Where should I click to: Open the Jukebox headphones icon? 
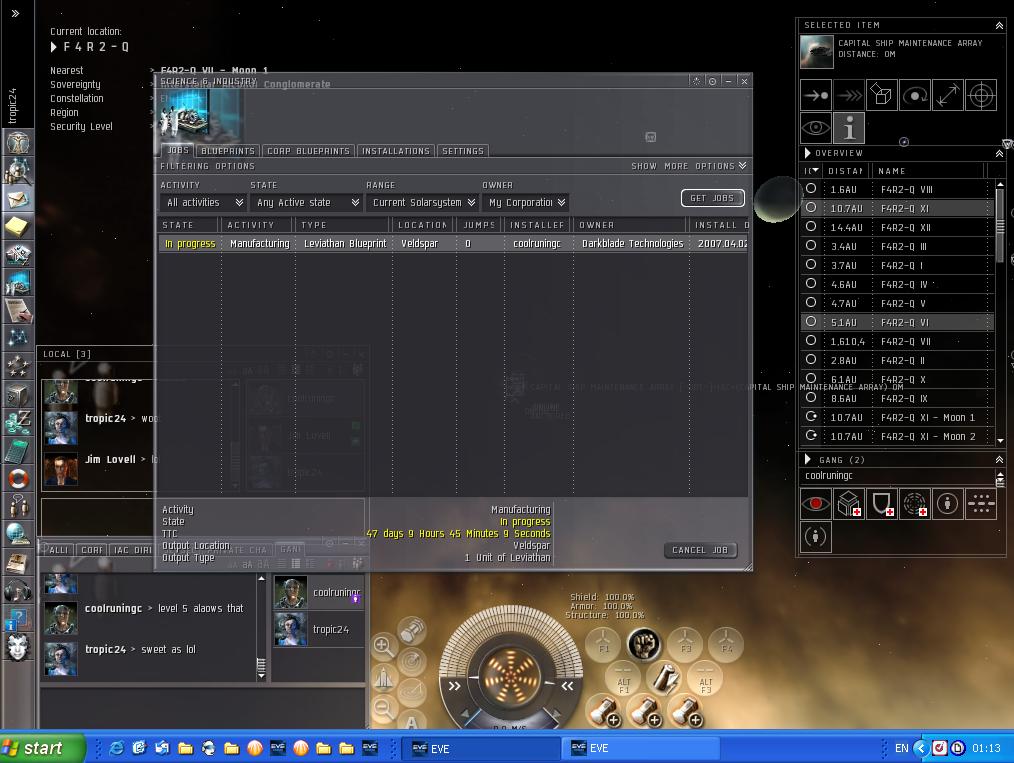17,590
